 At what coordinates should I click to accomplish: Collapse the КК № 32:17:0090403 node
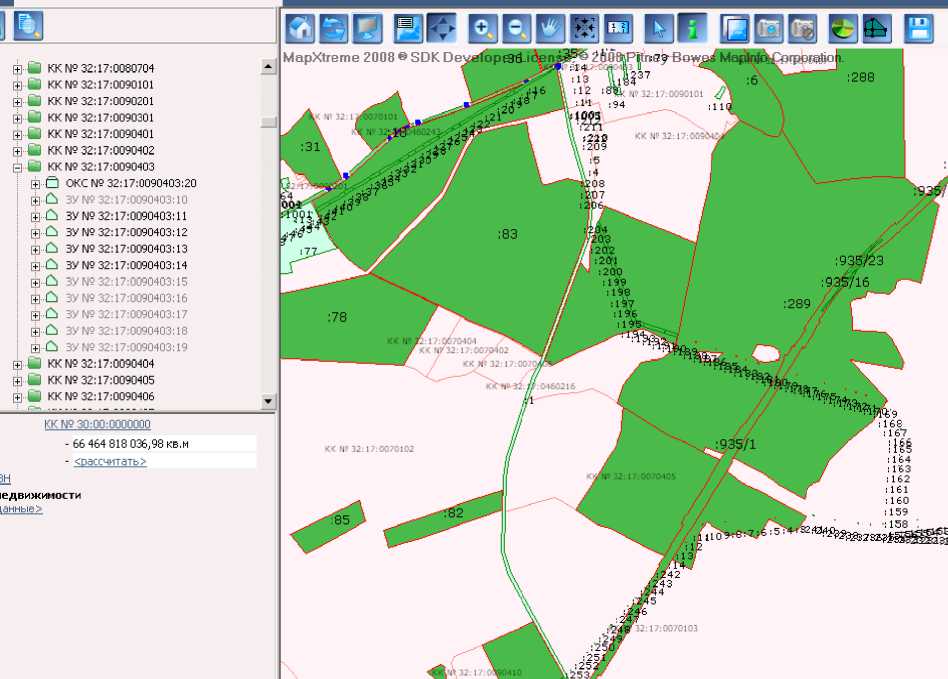[17, 167]
